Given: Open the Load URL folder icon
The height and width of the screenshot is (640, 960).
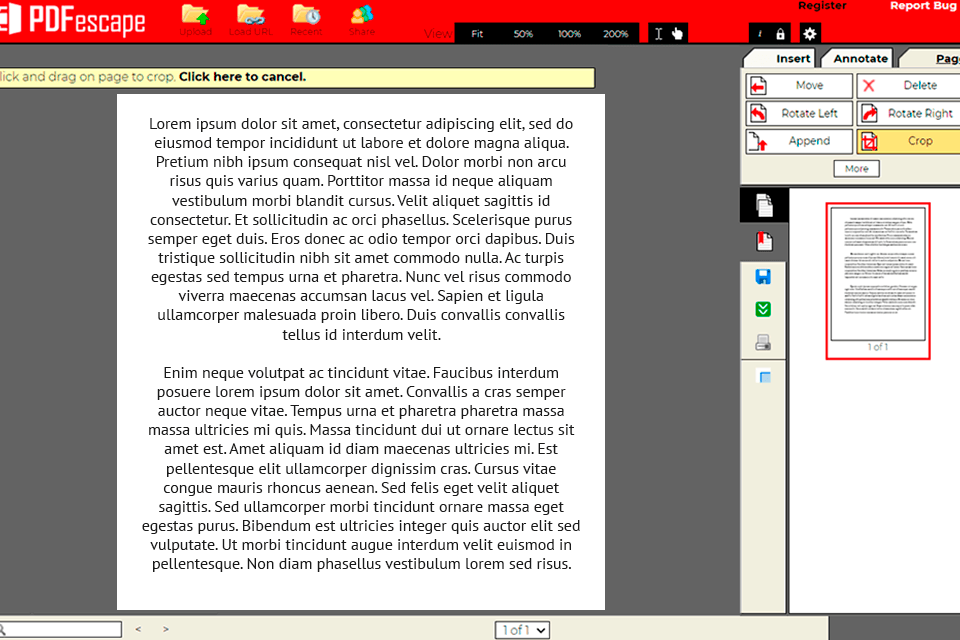Looking at the screenshot, I should 250,17.
